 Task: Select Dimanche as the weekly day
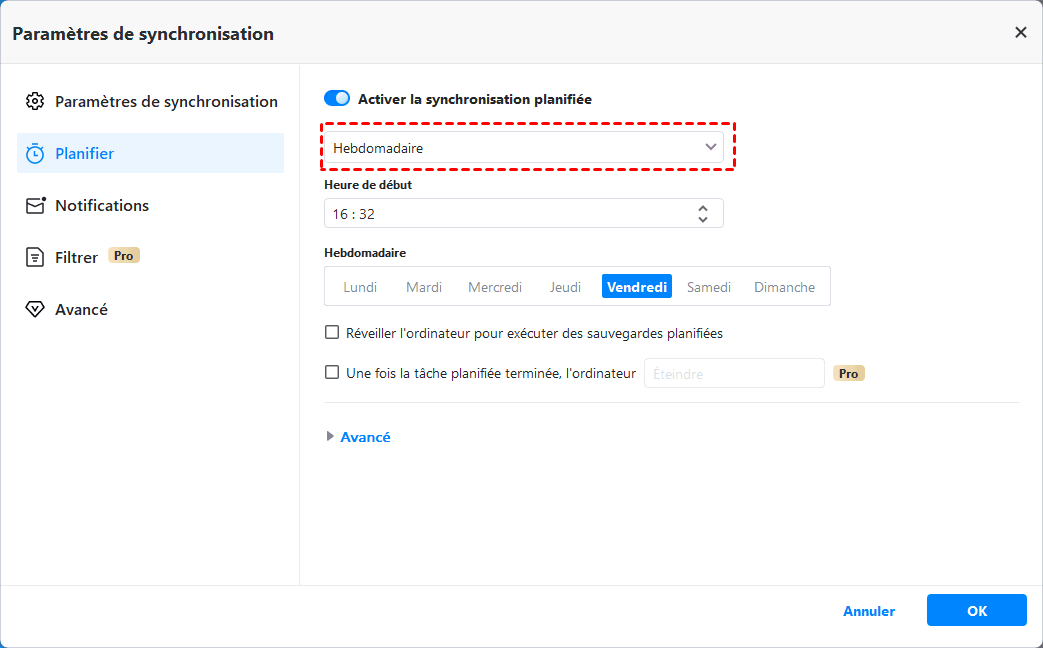click(x=784, y=287)
